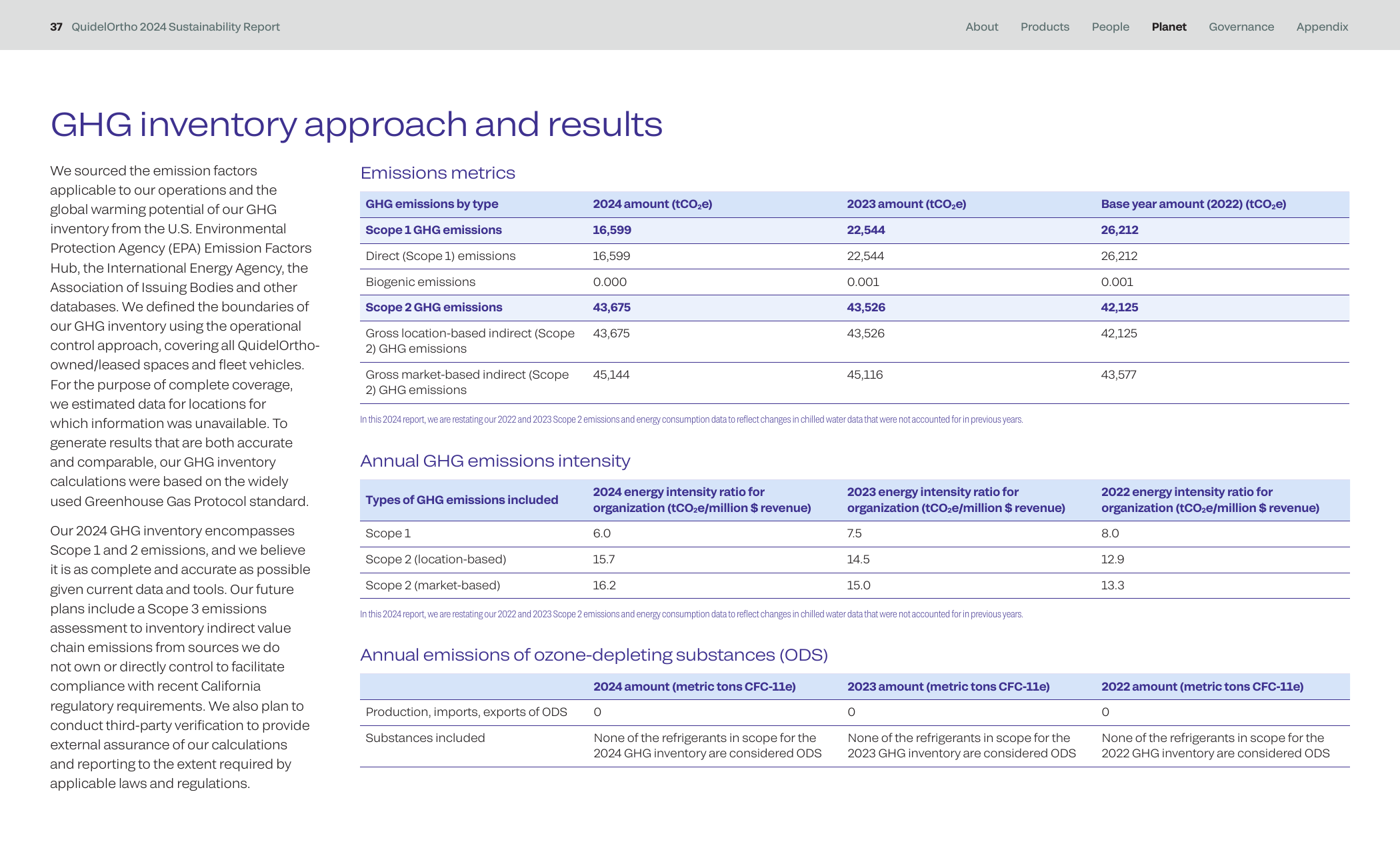
Task: Click the ozone-depleting substances (ODS) heading
Action: pyautogui.click(x=593, y=655)
